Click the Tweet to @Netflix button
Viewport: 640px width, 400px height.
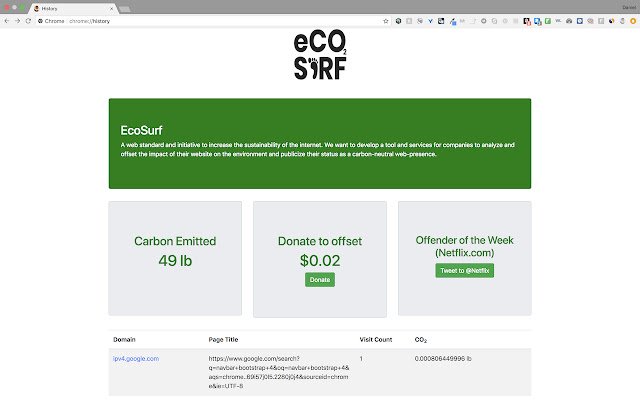pos(464,271)
